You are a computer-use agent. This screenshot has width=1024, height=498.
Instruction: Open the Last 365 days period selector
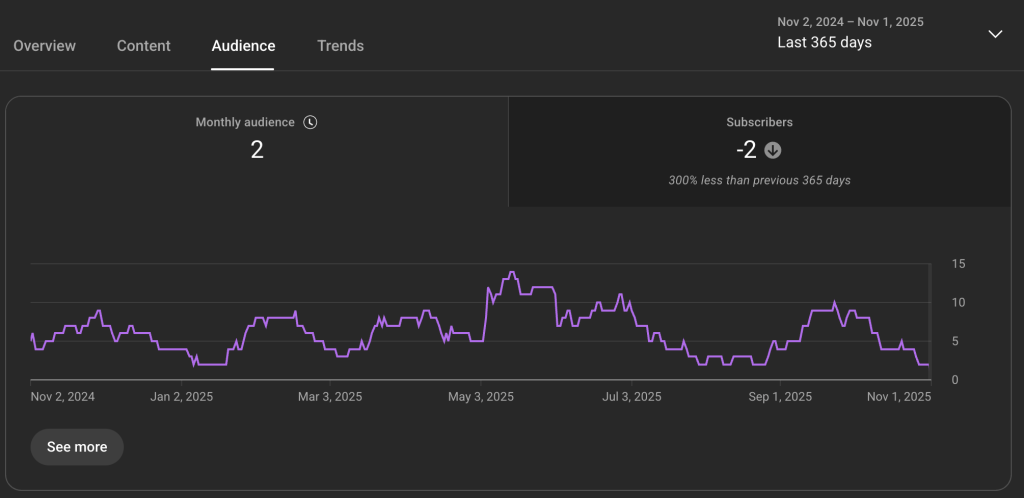click(x=824, y=42)
